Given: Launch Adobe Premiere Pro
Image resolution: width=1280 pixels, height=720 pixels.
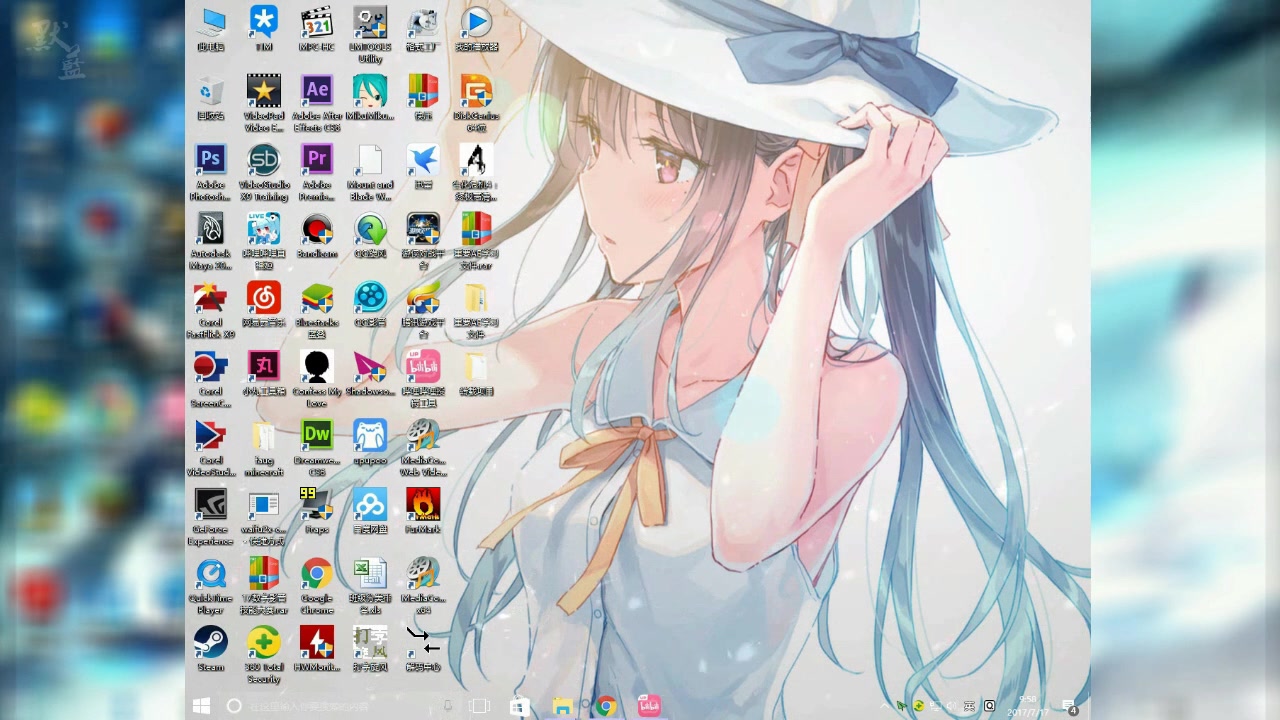Looking at the screenshot, I should coord(316,160).
